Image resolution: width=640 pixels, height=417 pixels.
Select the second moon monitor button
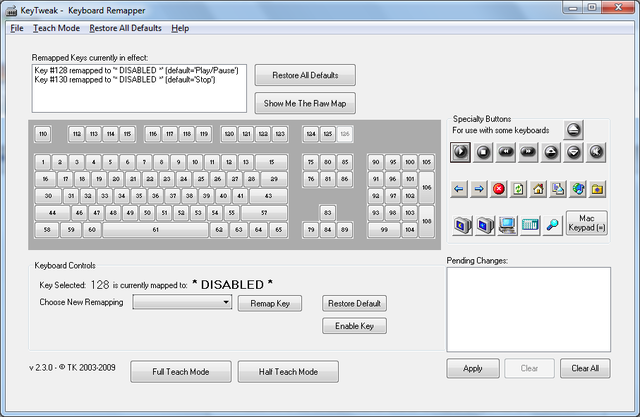485,225
